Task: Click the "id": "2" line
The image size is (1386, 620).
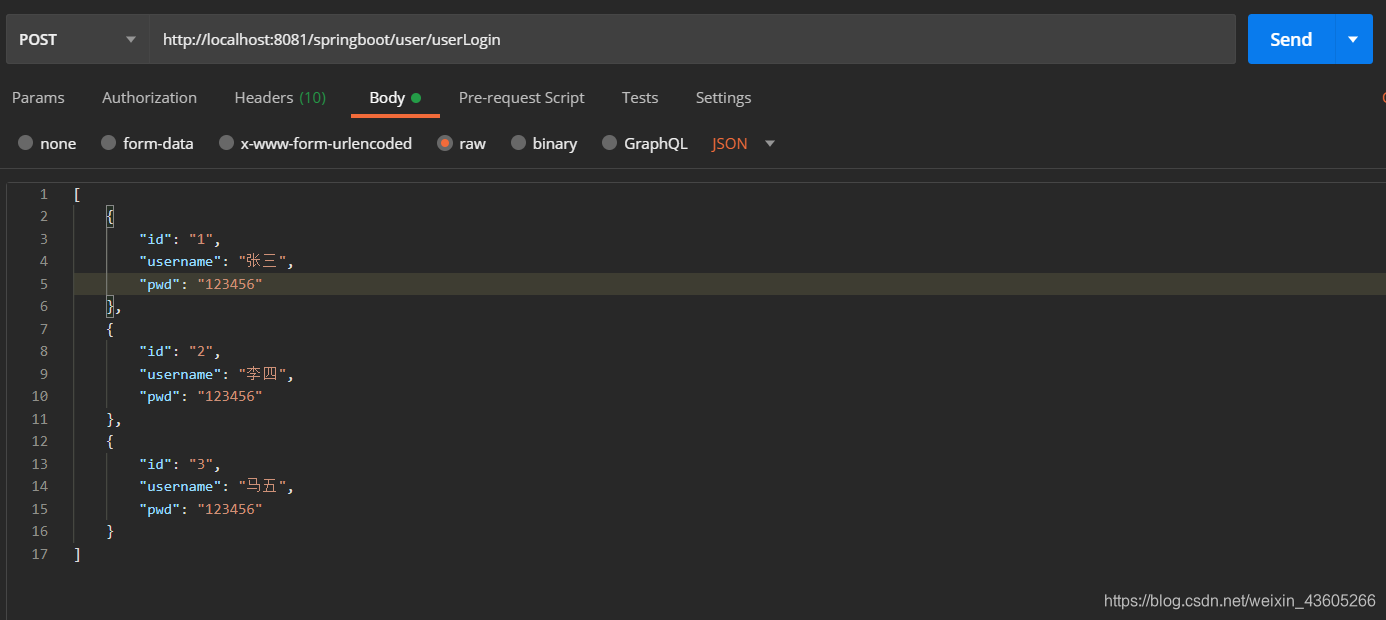Action: (179, 351)
